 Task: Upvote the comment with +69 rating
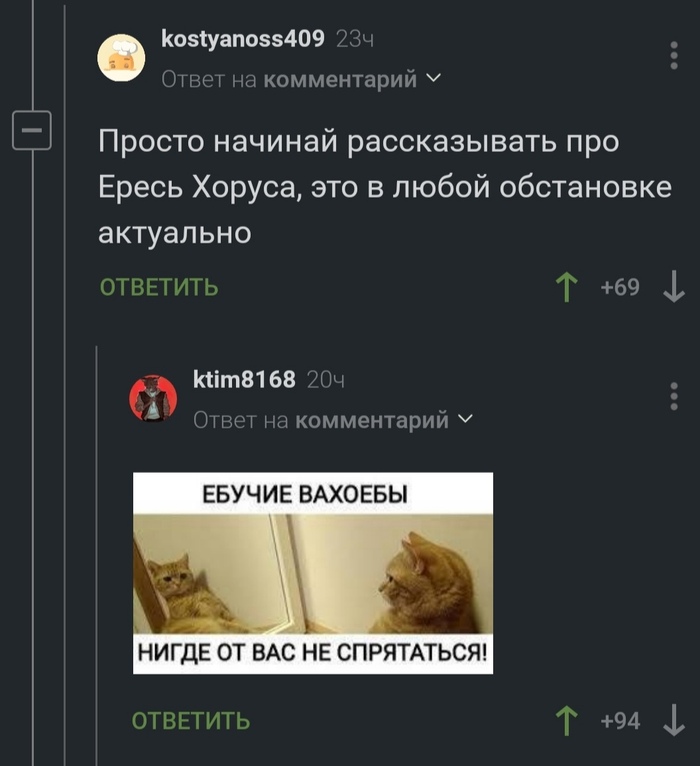[x=567, y=287]
